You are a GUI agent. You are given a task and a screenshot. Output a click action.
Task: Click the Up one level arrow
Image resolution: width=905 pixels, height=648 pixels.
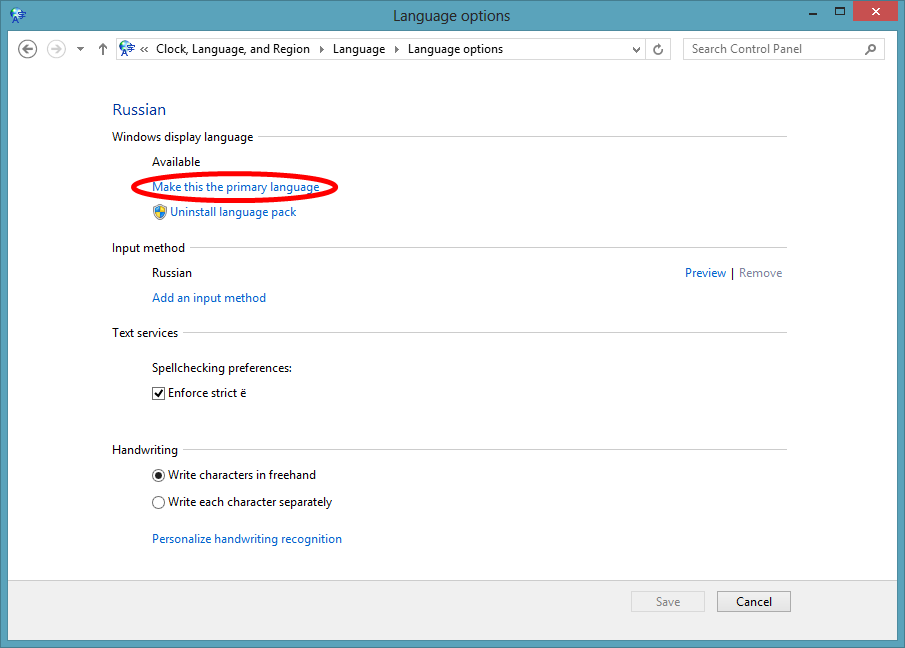click(x=103, y=49)
